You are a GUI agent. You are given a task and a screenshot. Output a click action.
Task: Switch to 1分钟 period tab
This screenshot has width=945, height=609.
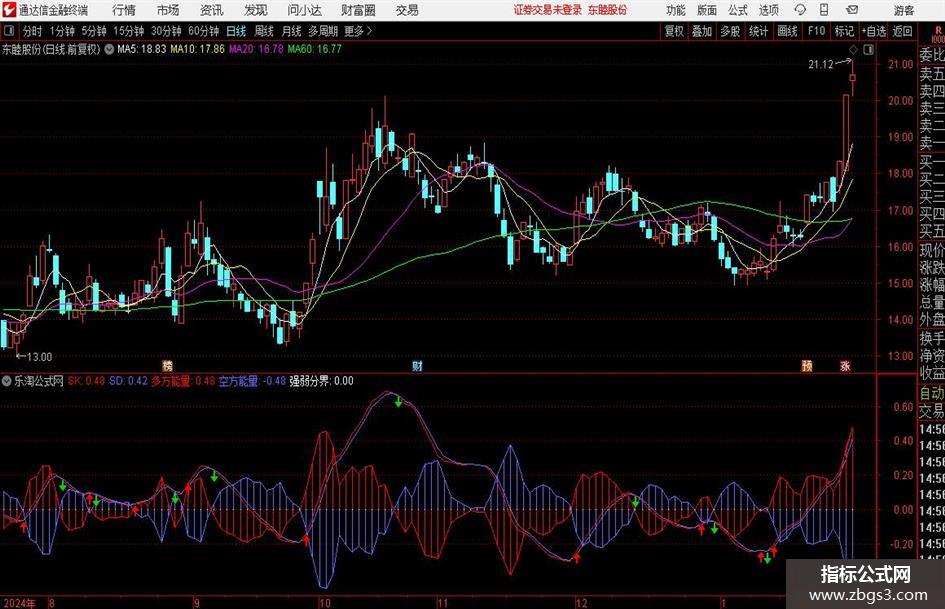click(x=62, y=31)
